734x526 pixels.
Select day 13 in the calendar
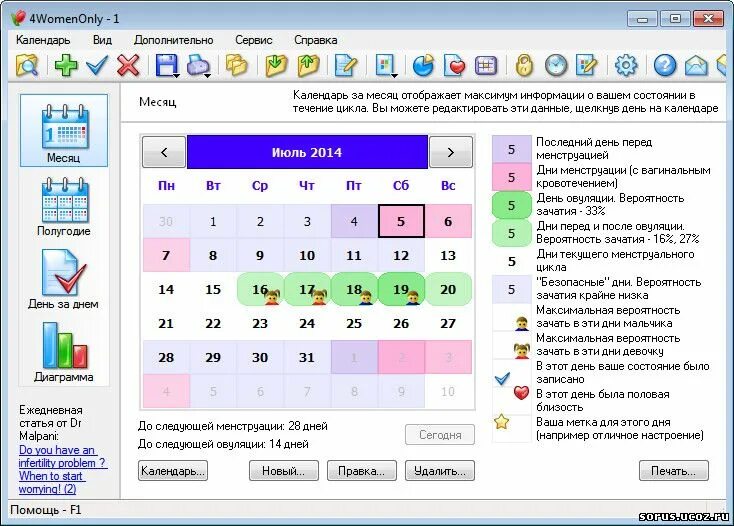[448, 256]
